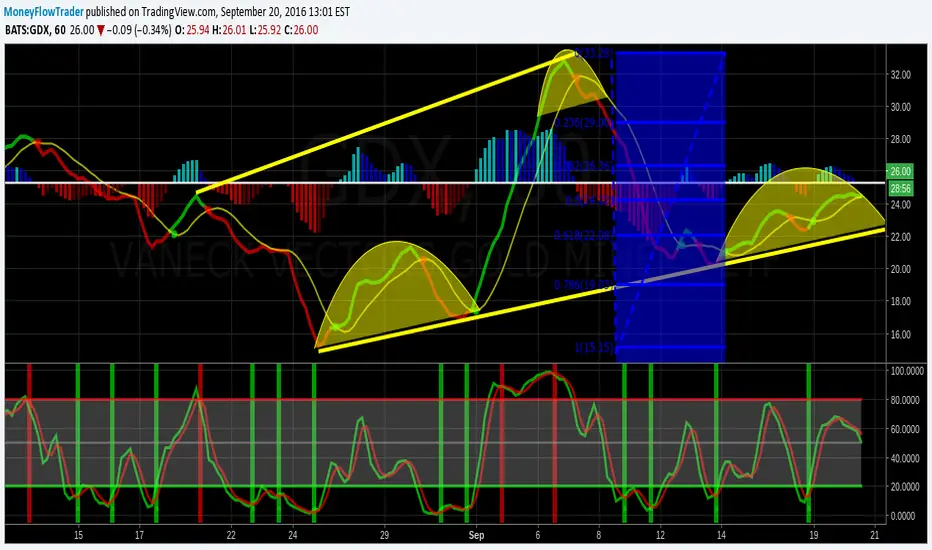This screenshot has height=550, width=932.
Task: Click the 1(15.15) Fibonacci level label
Action: tap(593, 347)
